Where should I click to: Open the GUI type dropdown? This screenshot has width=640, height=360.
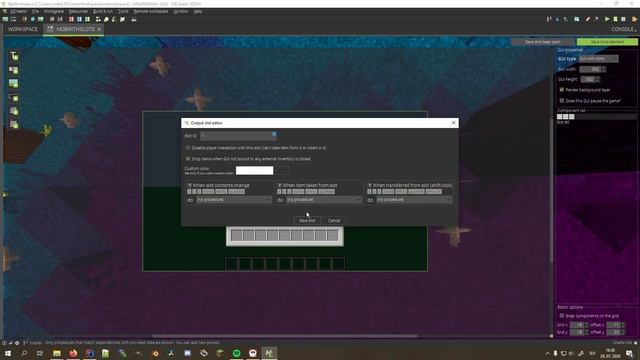click(599, 59)
